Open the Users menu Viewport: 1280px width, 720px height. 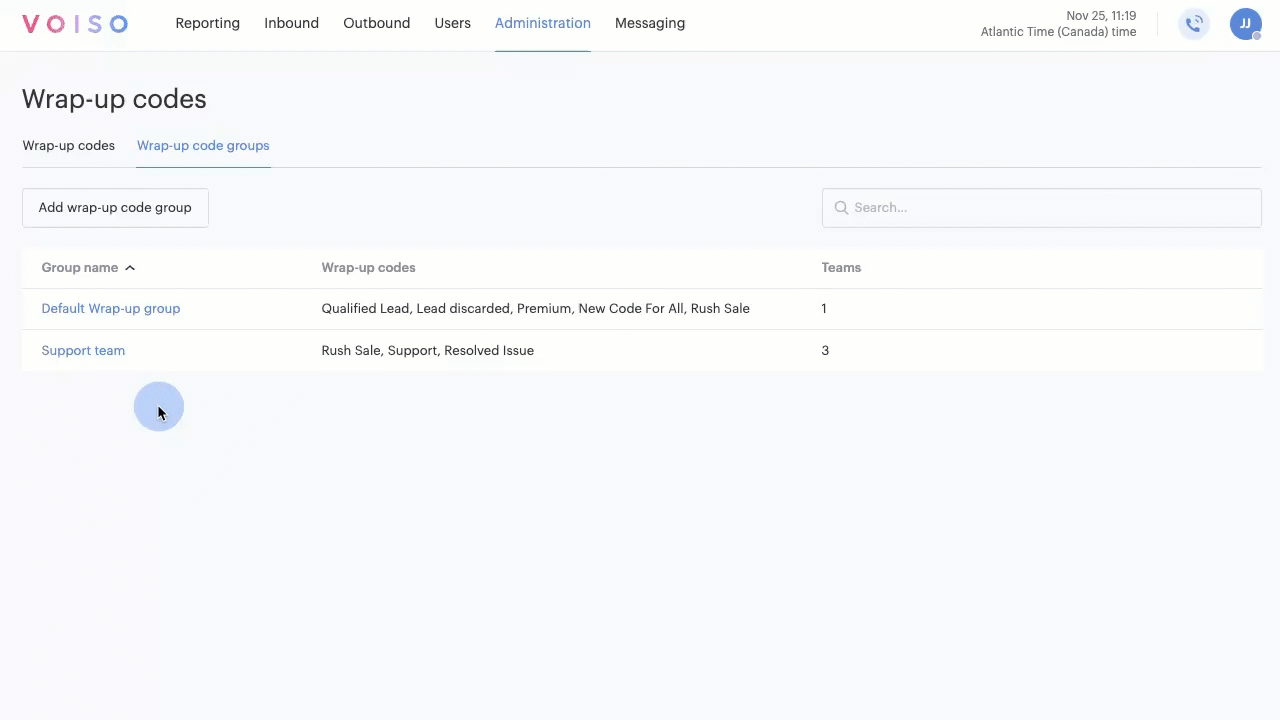pos(452,23)
